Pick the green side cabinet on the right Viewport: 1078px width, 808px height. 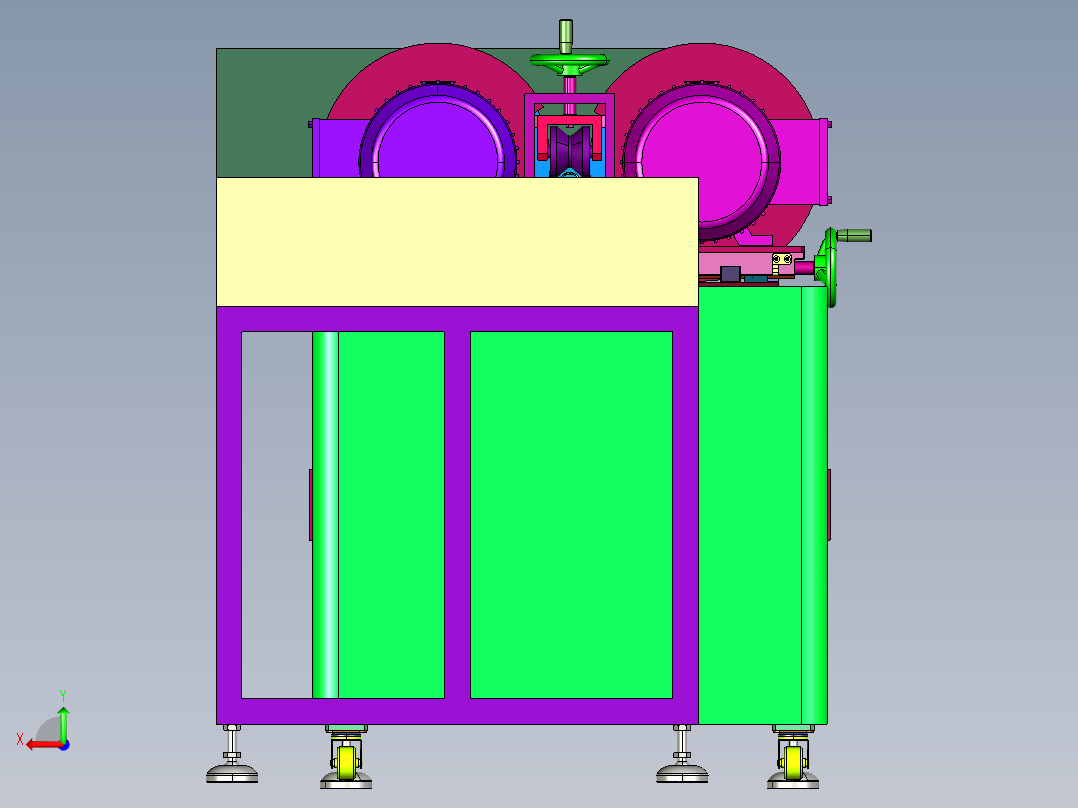762,505
